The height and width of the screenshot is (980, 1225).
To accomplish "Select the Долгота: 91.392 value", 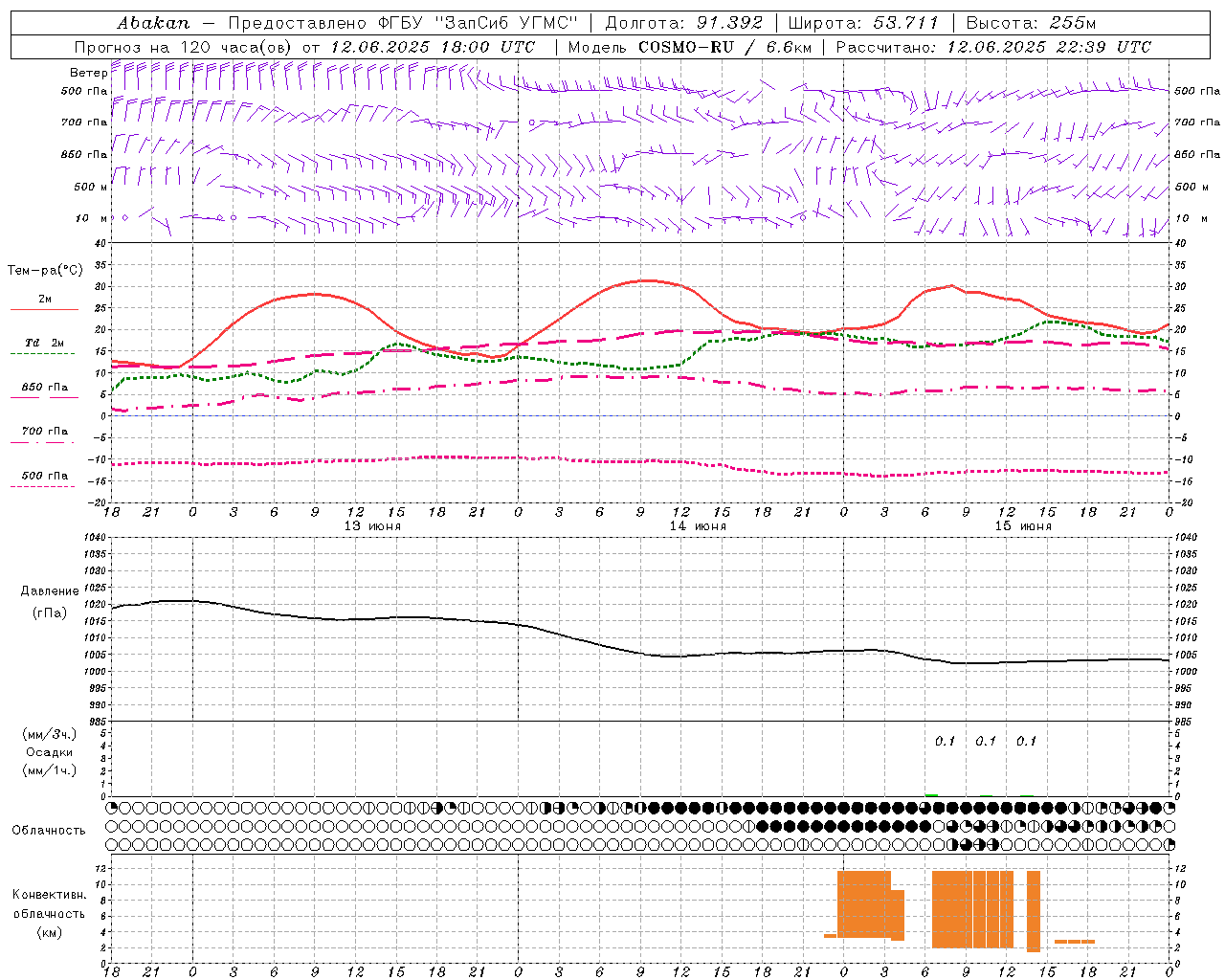I will tap(684, 23).
